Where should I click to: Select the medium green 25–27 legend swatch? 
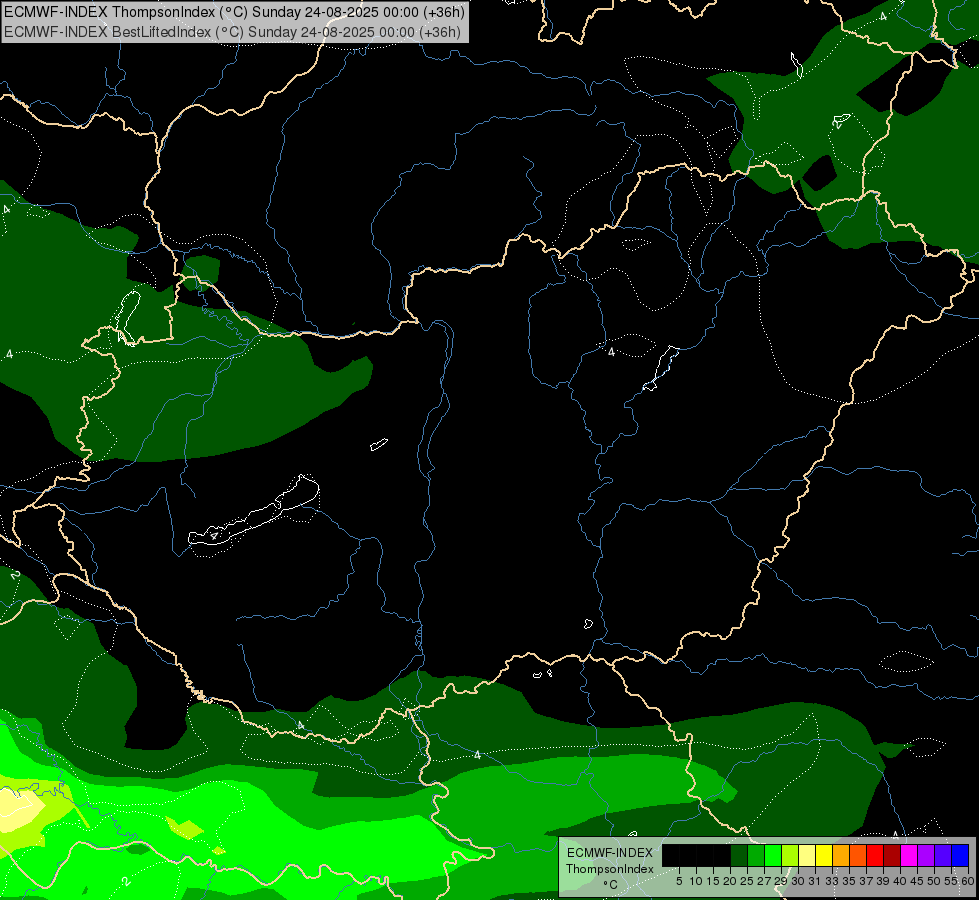[x=756, y=855]
